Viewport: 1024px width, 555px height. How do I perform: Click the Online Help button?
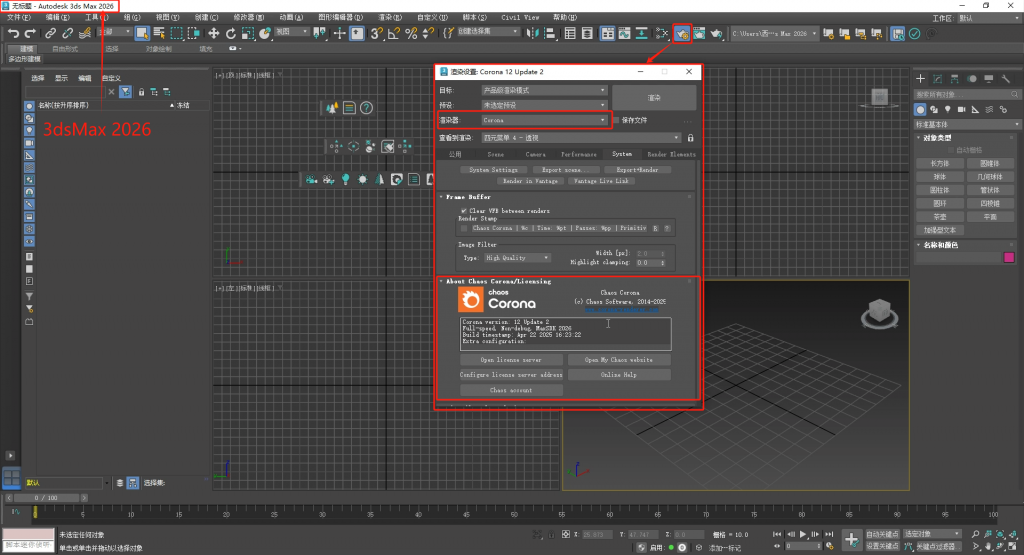[618, 375]
